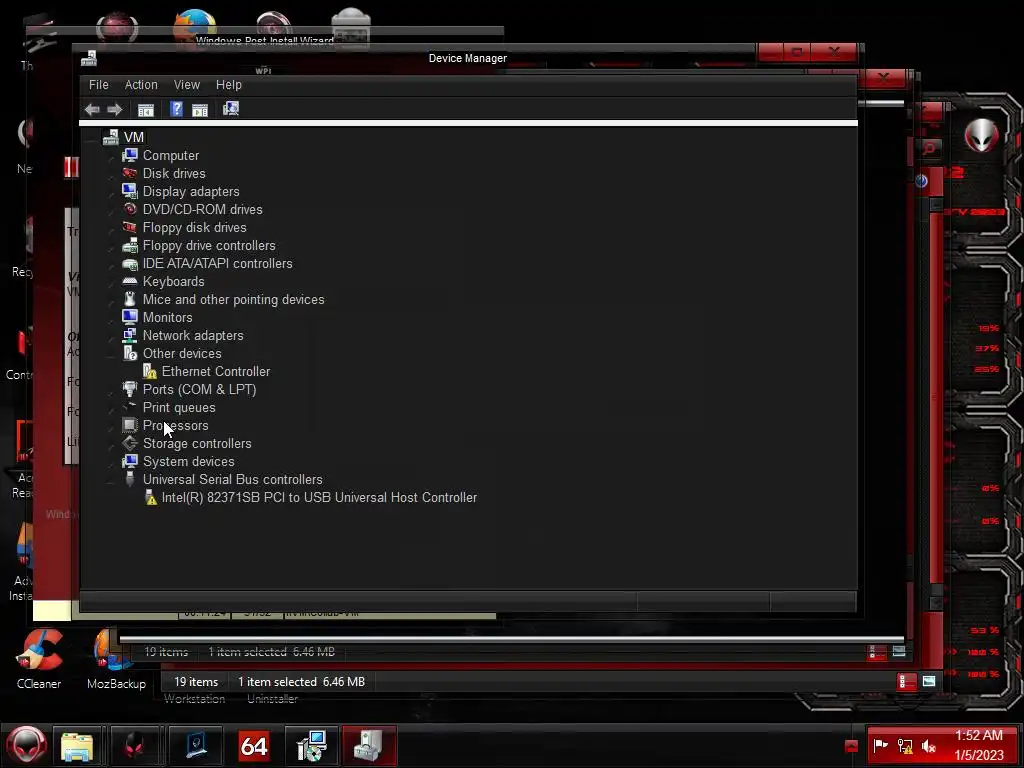The image size is (1024, 768).
Task: Click the show/hide console tree toolbar icon
Action: click(146, 110)
